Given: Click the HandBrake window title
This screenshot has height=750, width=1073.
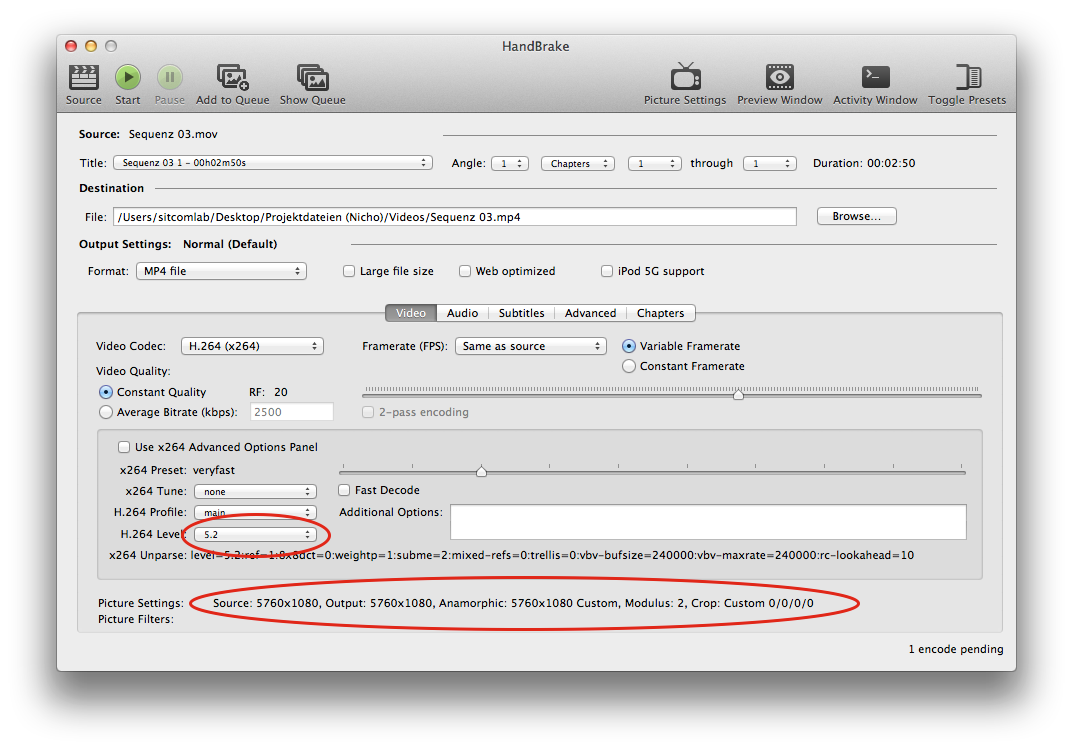Looking at the screenshot, I should tap(536, 46).
